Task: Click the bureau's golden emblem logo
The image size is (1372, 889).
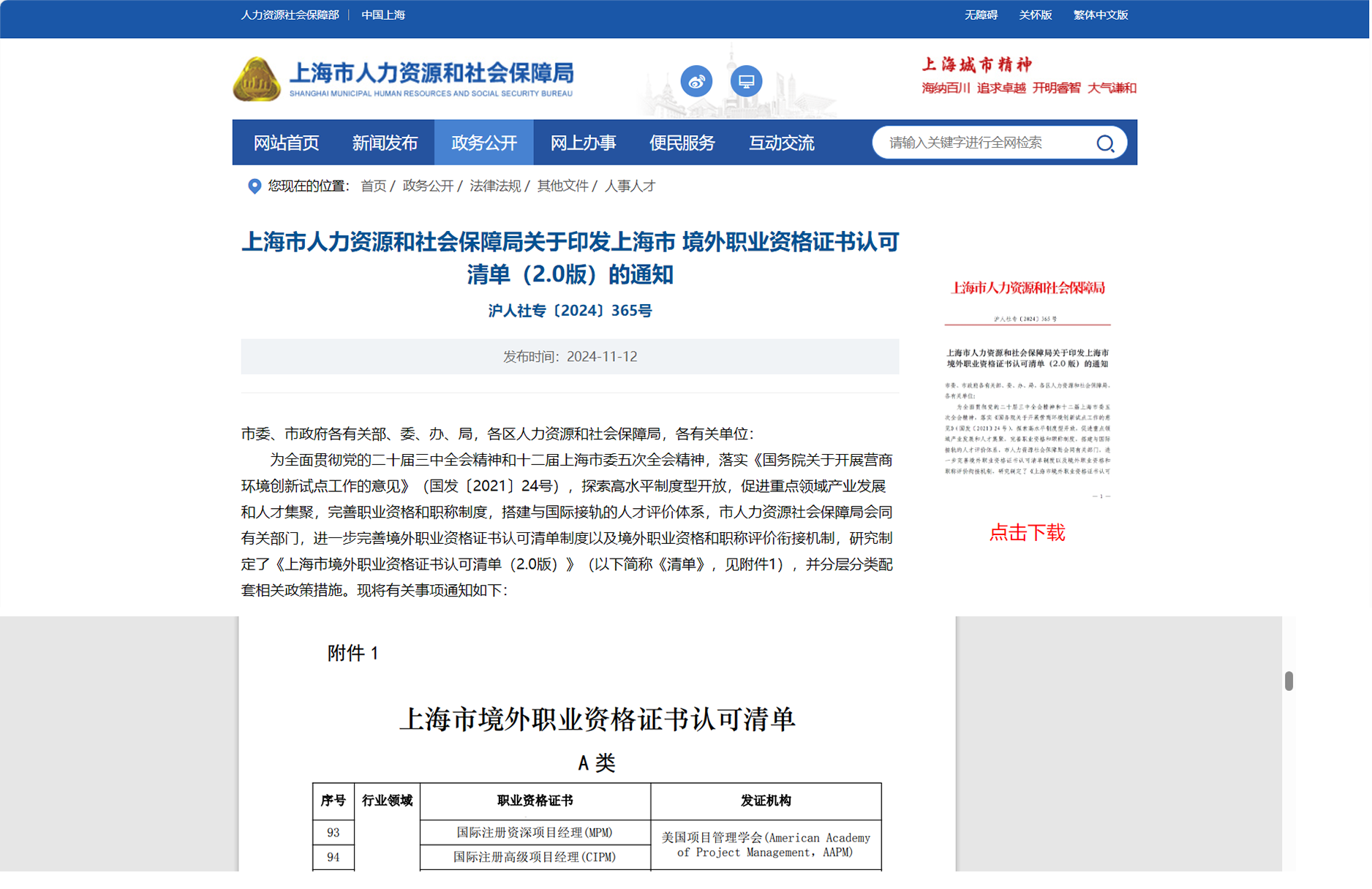Action: [x=256, y=79]
